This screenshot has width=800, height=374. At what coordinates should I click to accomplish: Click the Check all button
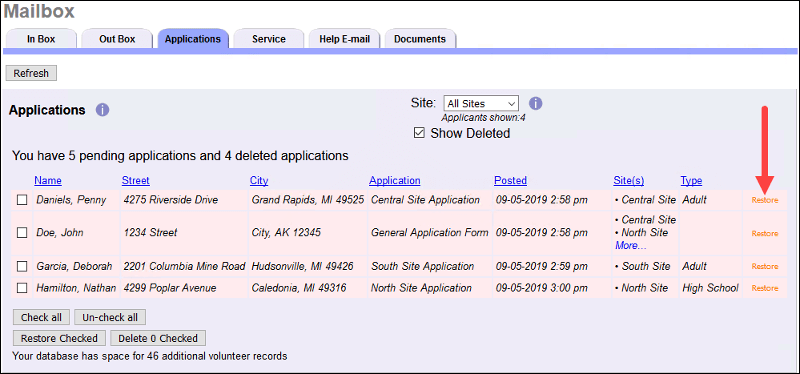(41, 317)
